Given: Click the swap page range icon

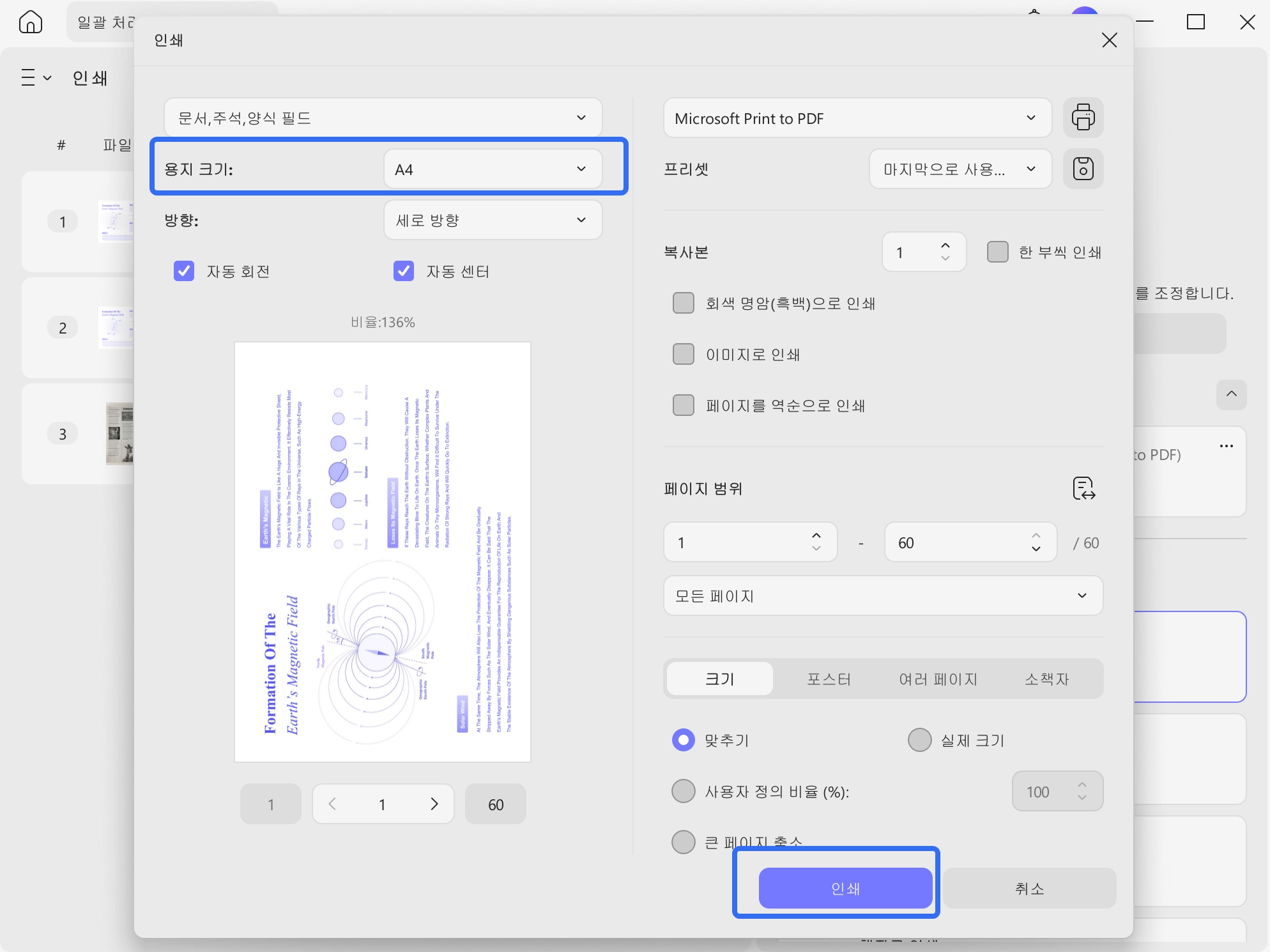Looking at the screenshot, I should (x=1083, y=489).
